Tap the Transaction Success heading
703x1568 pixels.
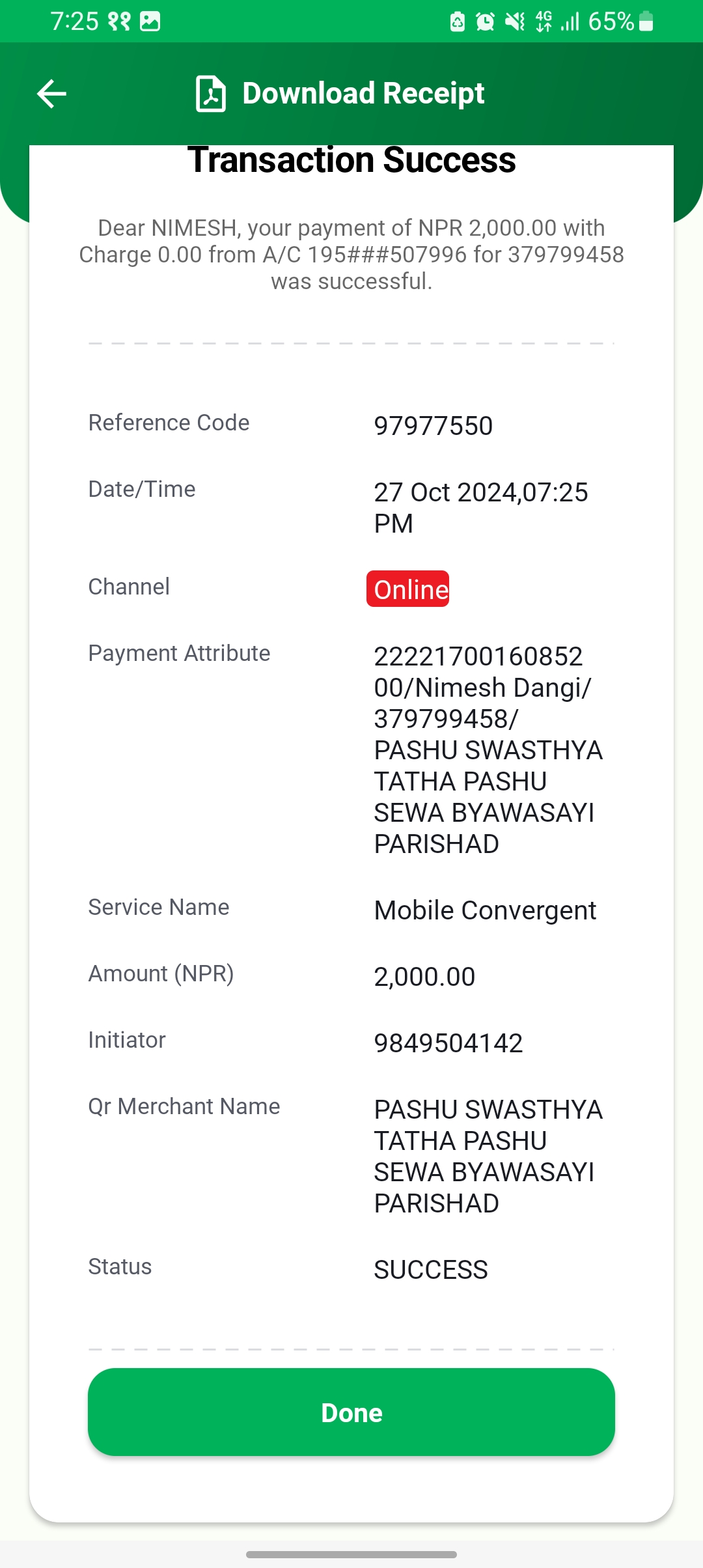(x=351, y=160)
